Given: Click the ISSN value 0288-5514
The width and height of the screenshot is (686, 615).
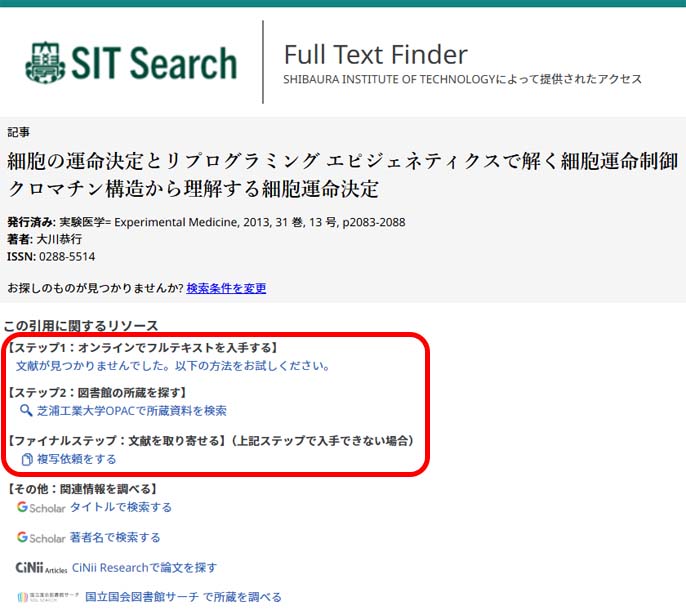Looking at the screenshot, I should tap(67, 257).
